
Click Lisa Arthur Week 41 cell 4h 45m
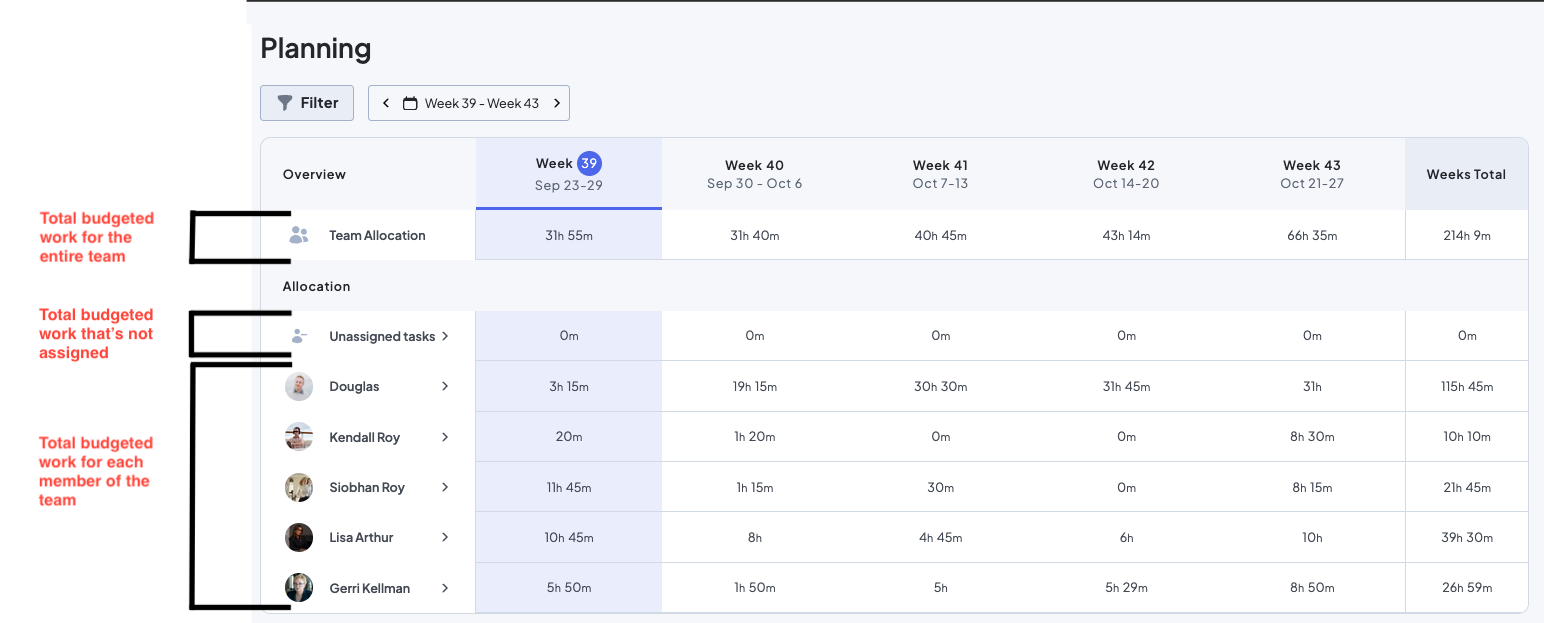[x=940, y=538]
